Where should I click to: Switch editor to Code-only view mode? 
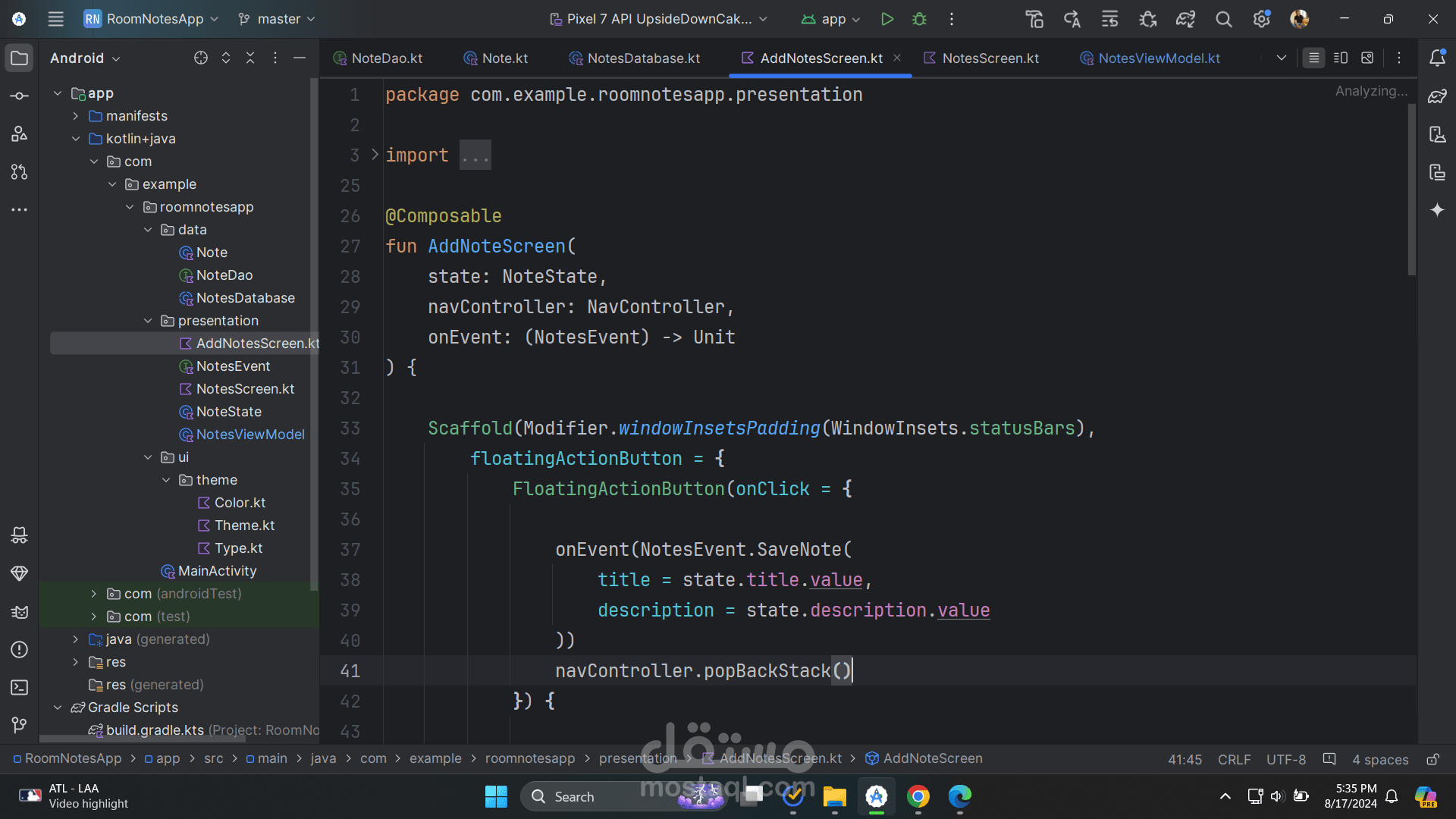pyautogui.click(x=1313, y=58)
